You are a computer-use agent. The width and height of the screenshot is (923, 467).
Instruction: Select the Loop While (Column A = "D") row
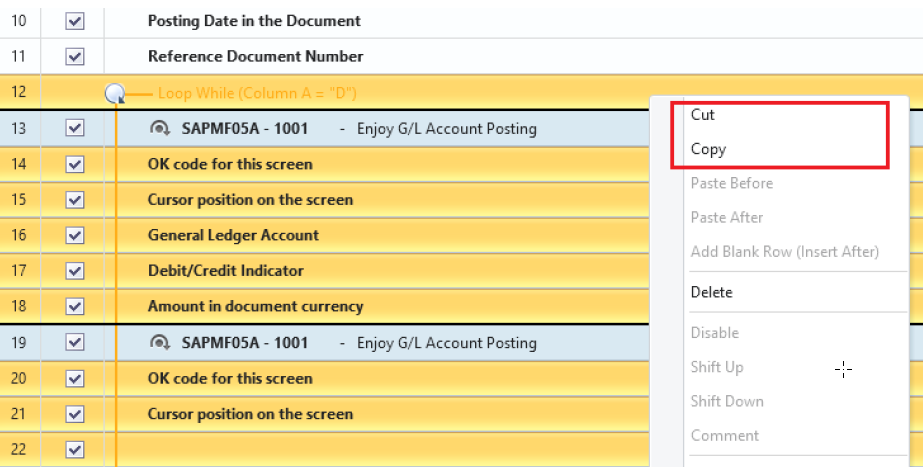[257, 94]
